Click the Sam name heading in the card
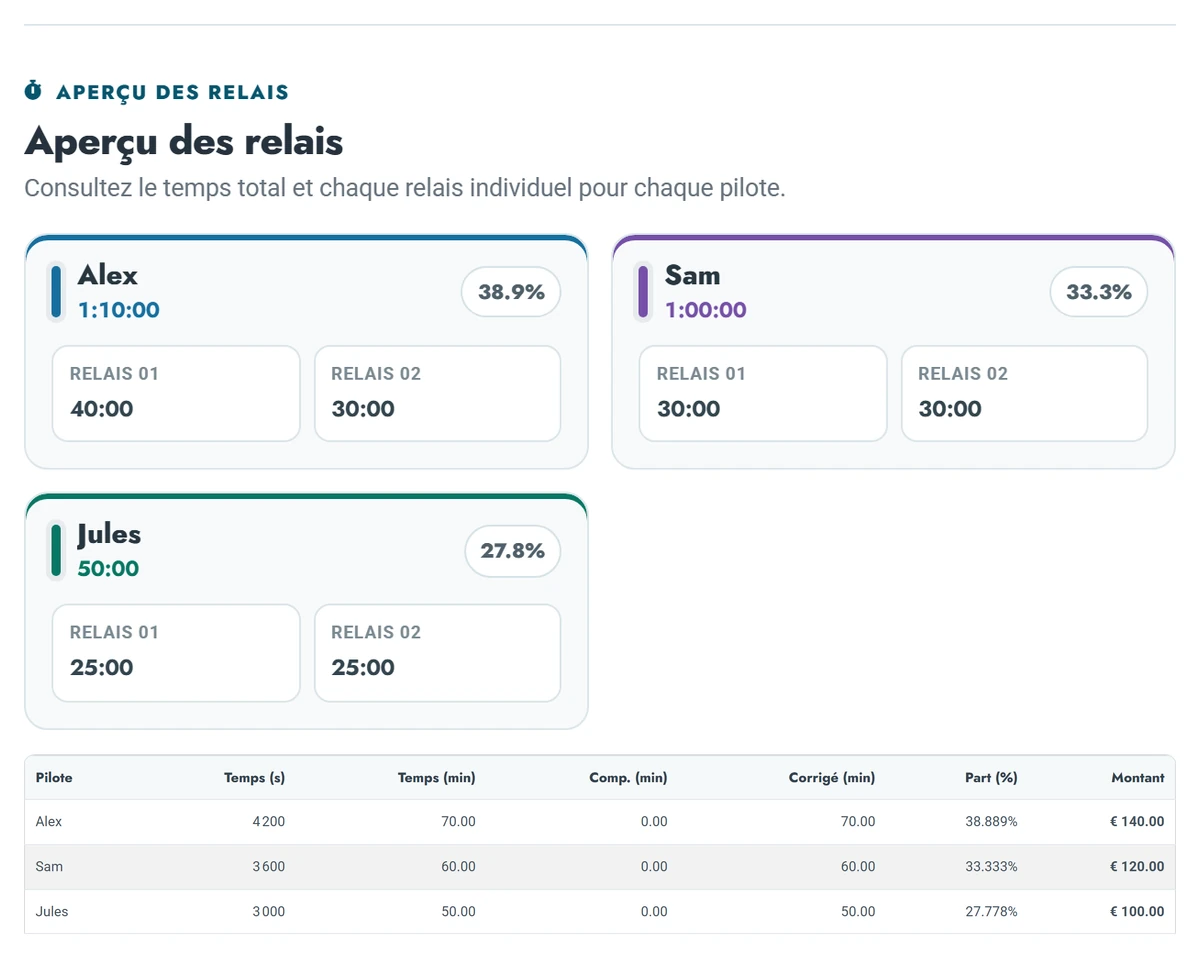Screen dimensions: 1200x959 (x=692, y=274)
